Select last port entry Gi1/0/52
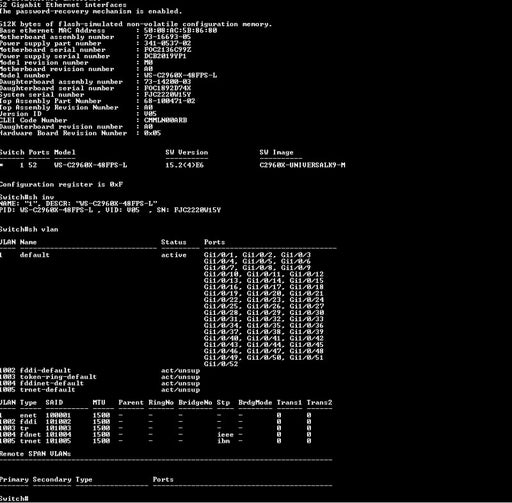Viewport: 512px width, 503px height. [x=221, y=364]
